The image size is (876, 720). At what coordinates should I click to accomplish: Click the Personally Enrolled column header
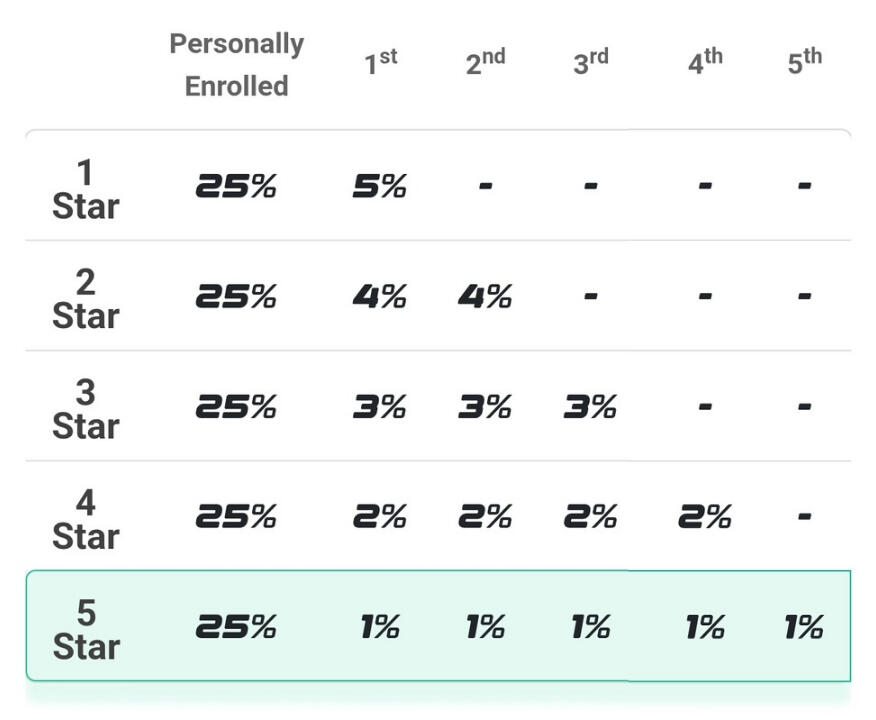click(236, 65)
